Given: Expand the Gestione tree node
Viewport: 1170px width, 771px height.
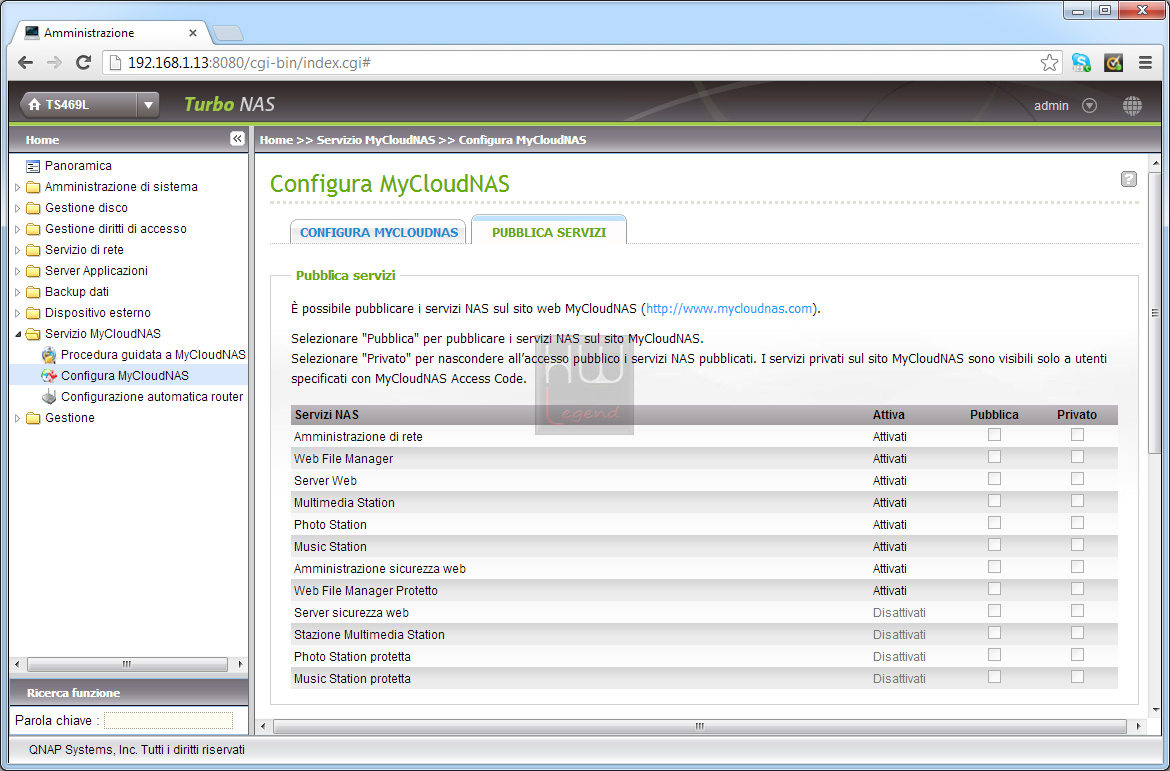Looking at the screenshot, I should point(18,418).
